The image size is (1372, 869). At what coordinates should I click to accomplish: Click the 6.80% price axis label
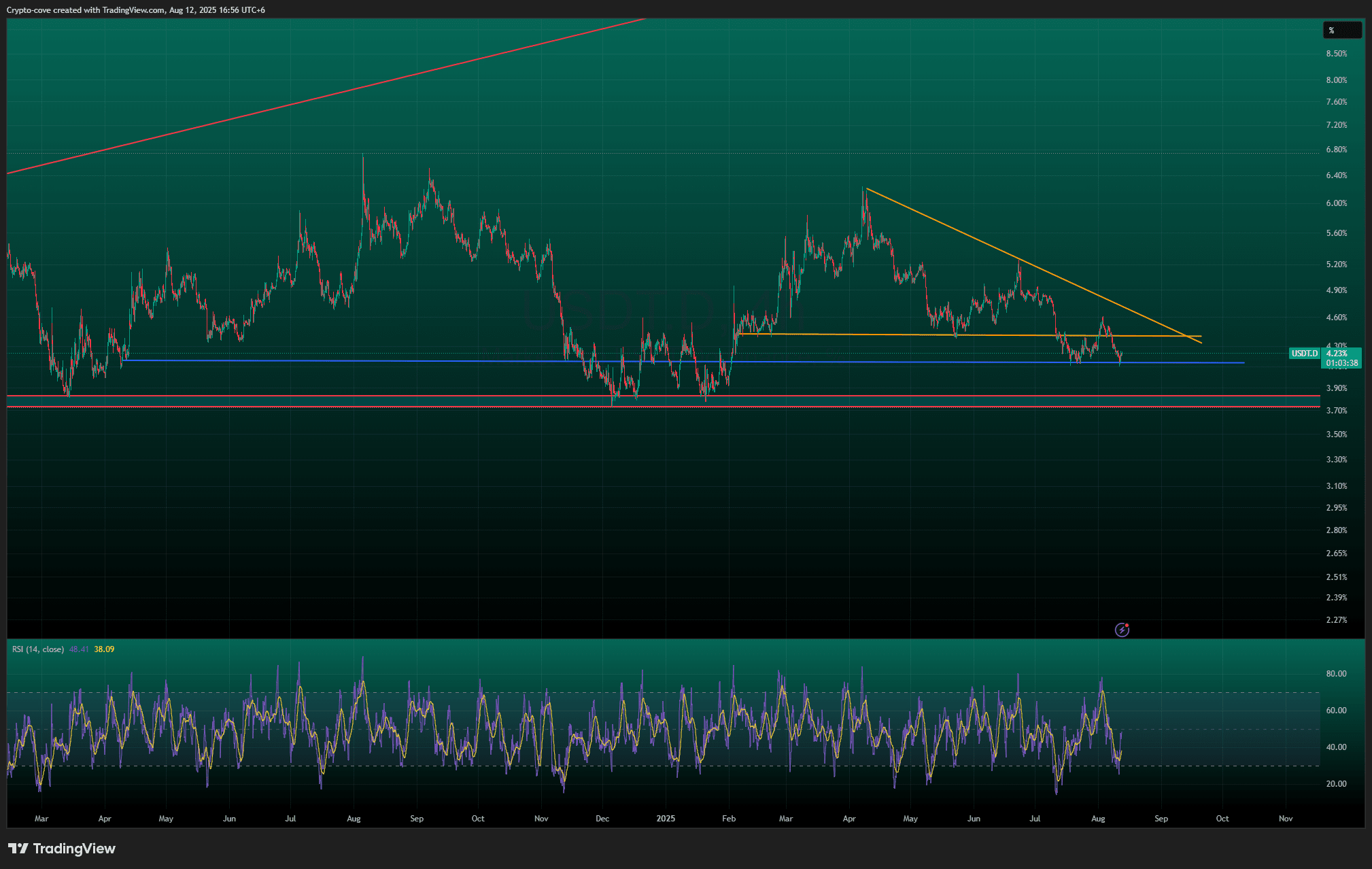tap(1336, 150)
